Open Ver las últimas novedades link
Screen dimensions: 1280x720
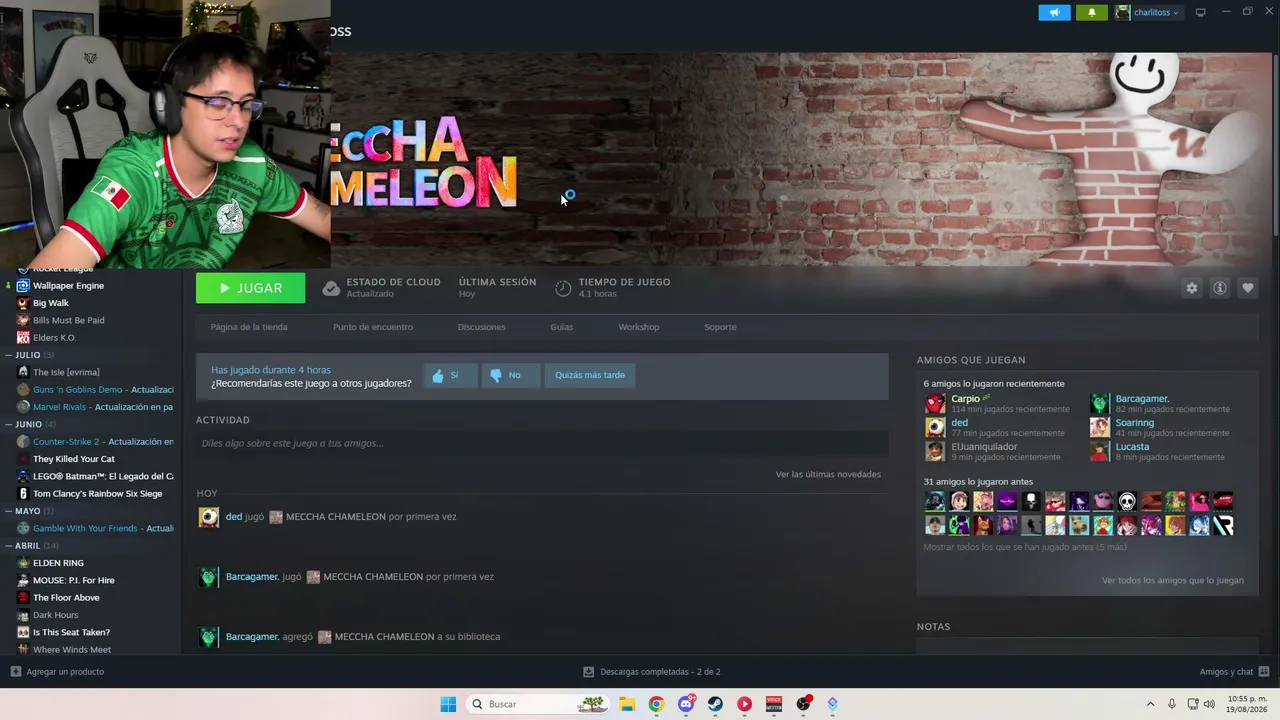coord(828,474)
